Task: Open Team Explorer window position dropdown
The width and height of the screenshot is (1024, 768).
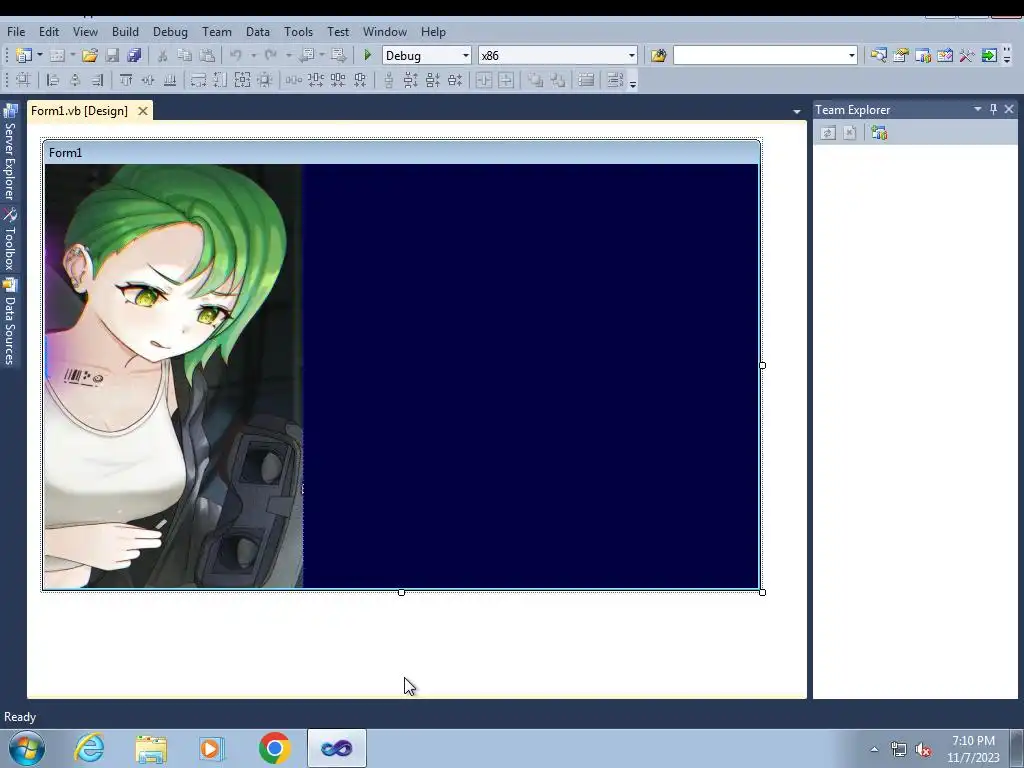Action: [978, 109]
